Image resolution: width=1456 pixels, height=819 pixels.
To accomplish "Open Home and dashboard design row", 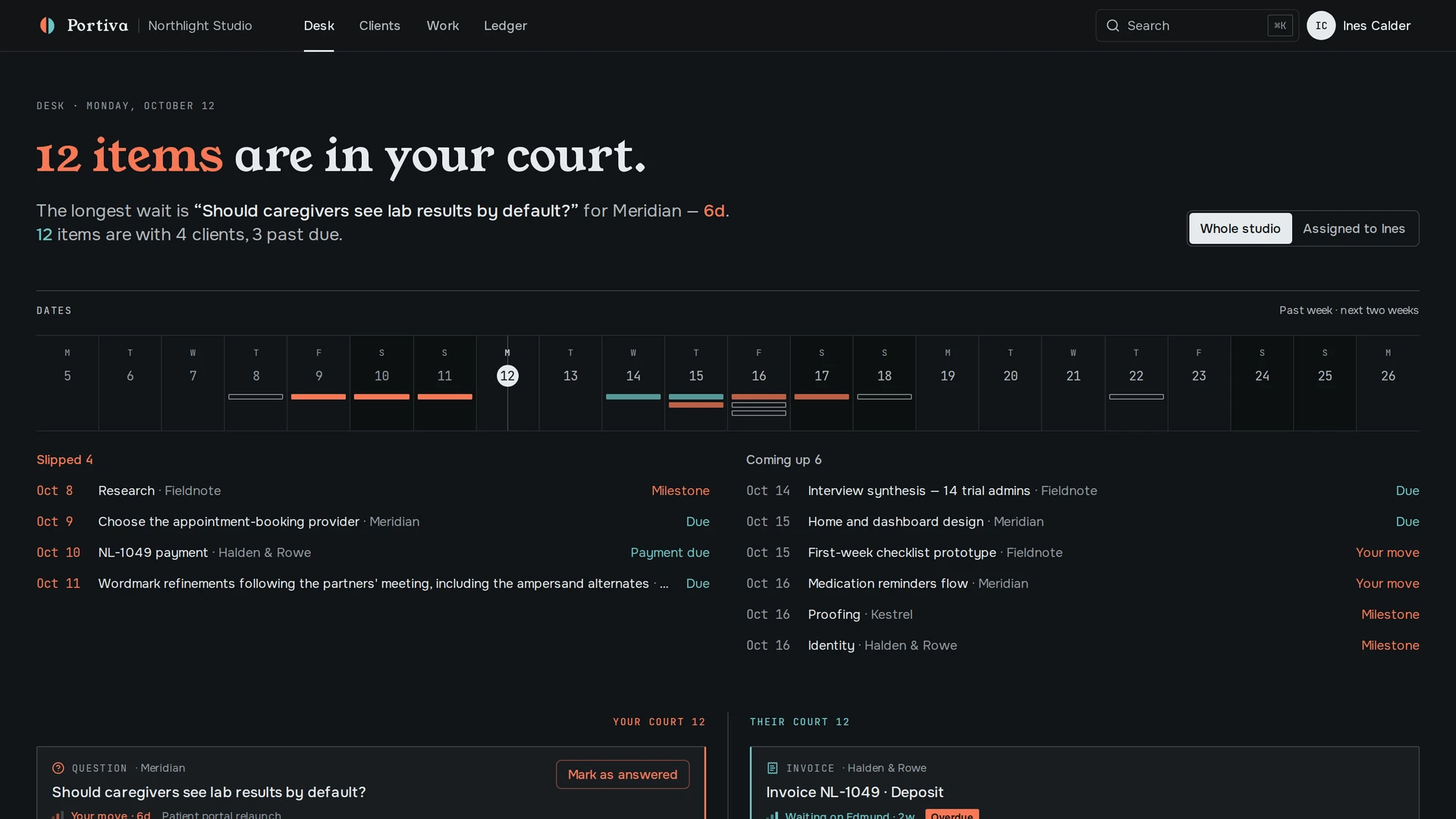I will (x=1083, y=522).
